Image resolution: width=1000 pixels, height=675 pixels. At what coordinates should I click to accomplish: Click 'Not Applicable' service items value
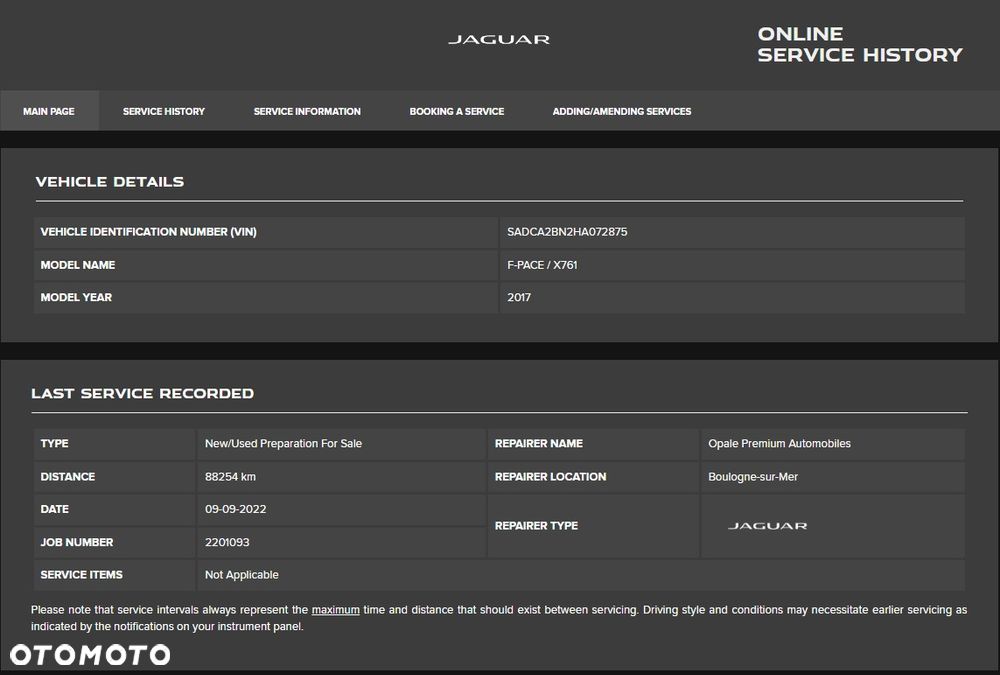click(242, 575)
